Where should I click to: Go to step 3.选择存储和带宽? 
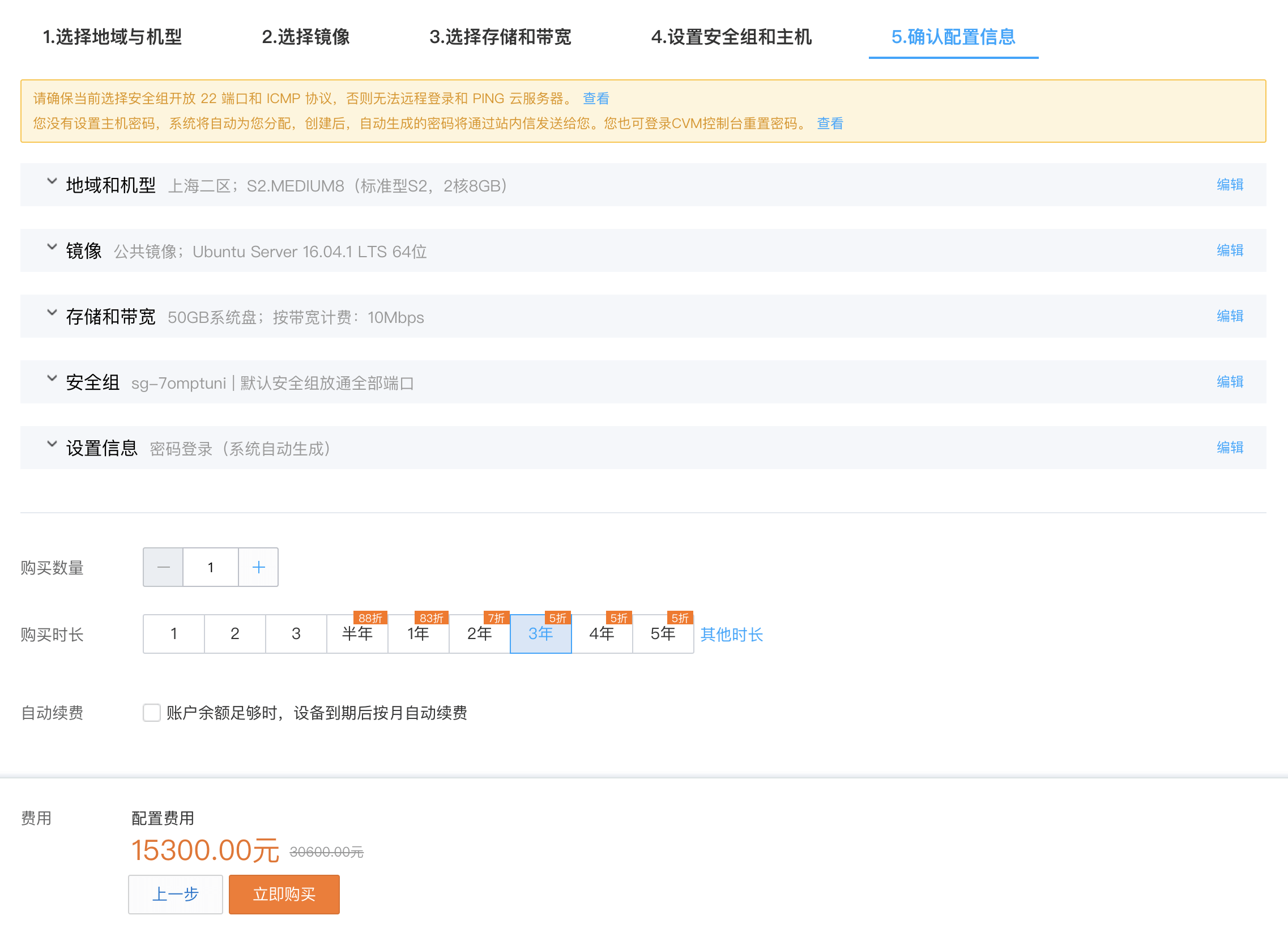pyautogui.click(x=500, y=37)
